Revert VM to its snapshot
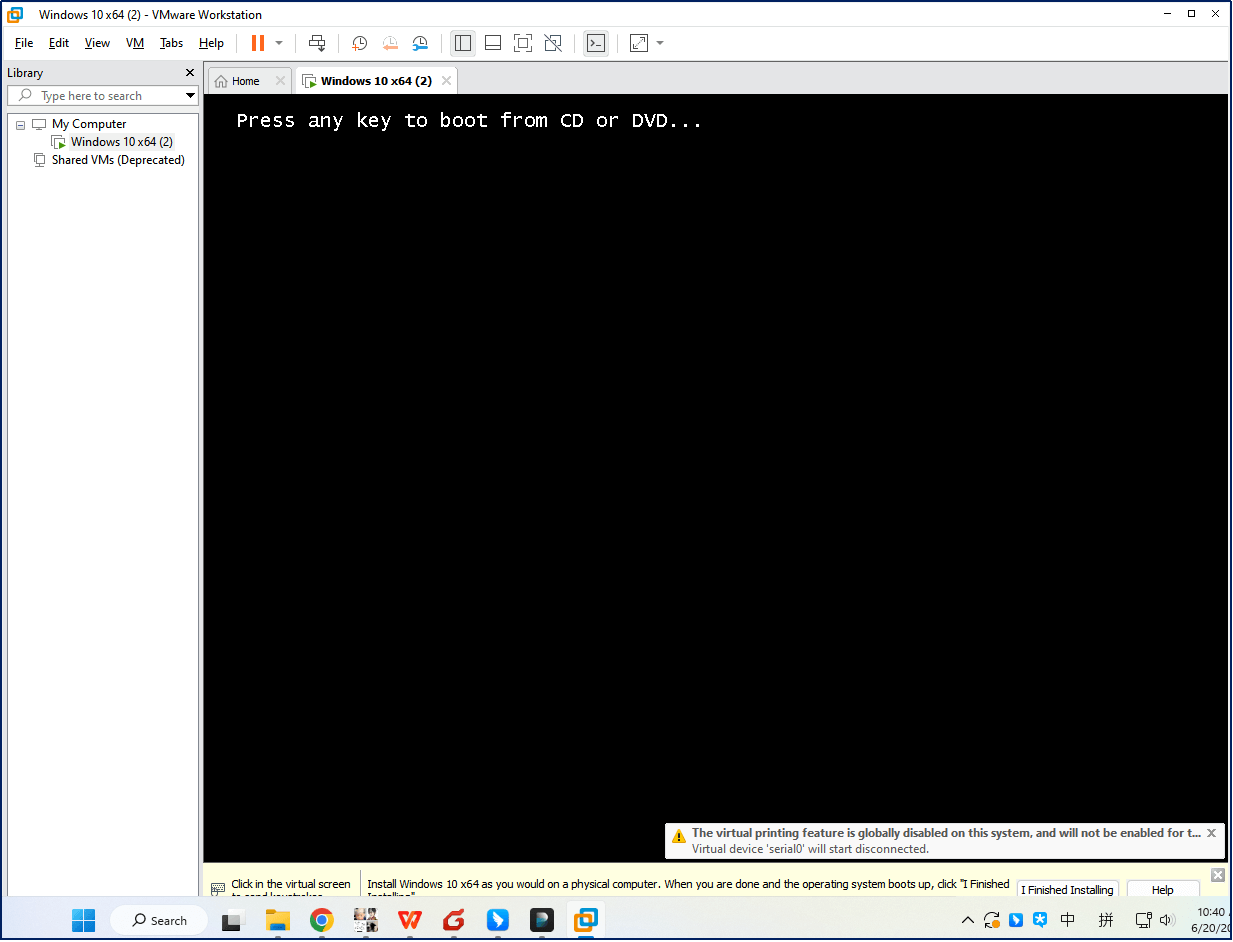This screenshot has width=1233, height=942. pos(389,43)
